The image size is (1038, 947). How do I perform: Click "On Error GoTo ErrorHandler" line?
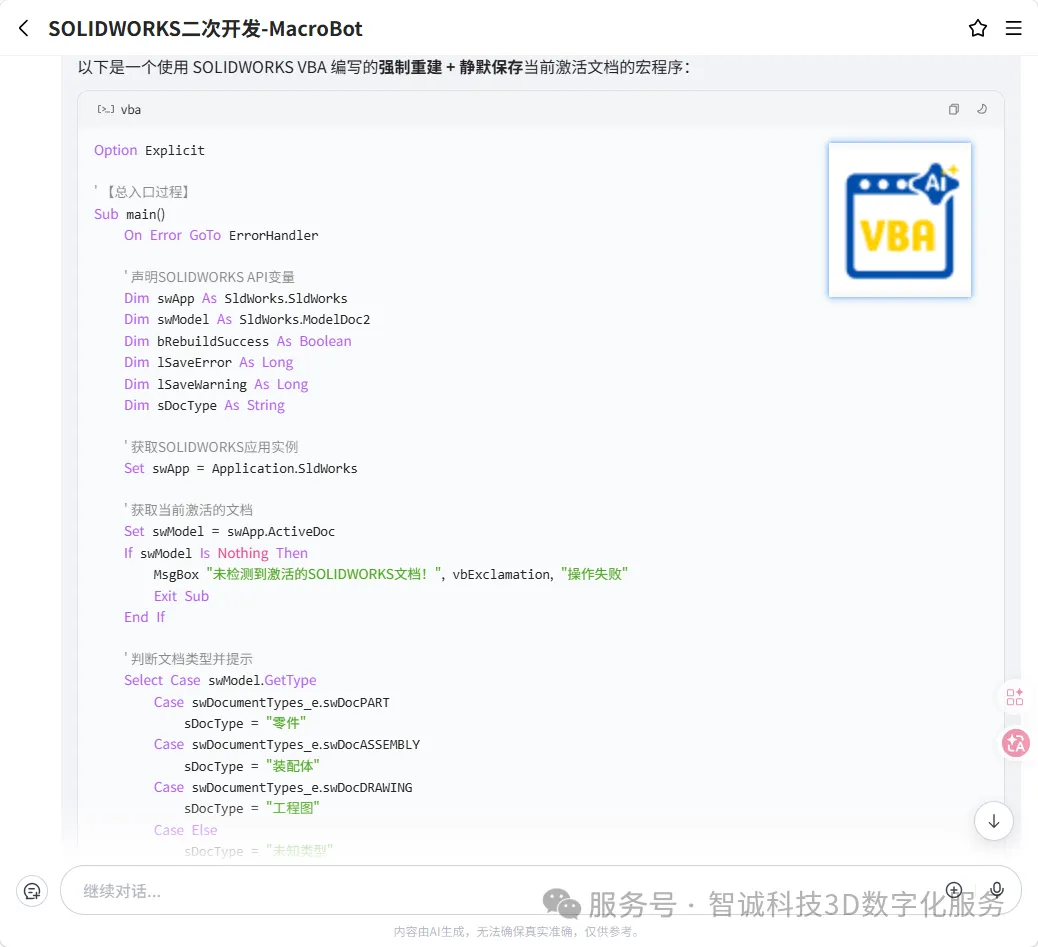point(221,236)
